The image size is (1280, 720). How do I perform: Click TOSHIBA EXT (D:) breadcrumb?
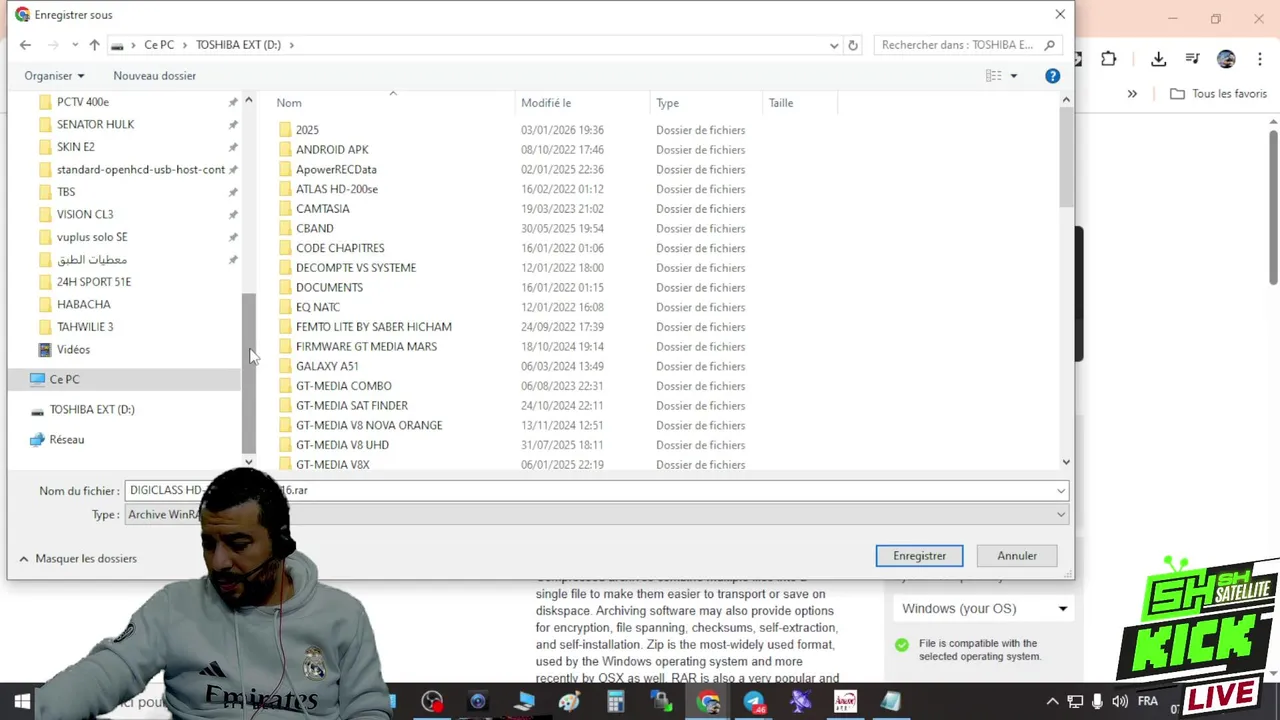(x=238, y=45)
